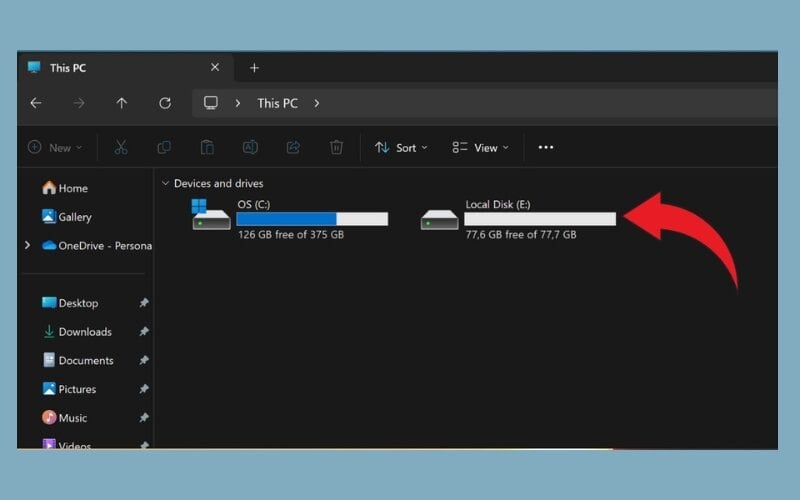The height and width of the screenshot is (500, 800).
Task: Open the View dropdown menu
Action: point(480,147)
